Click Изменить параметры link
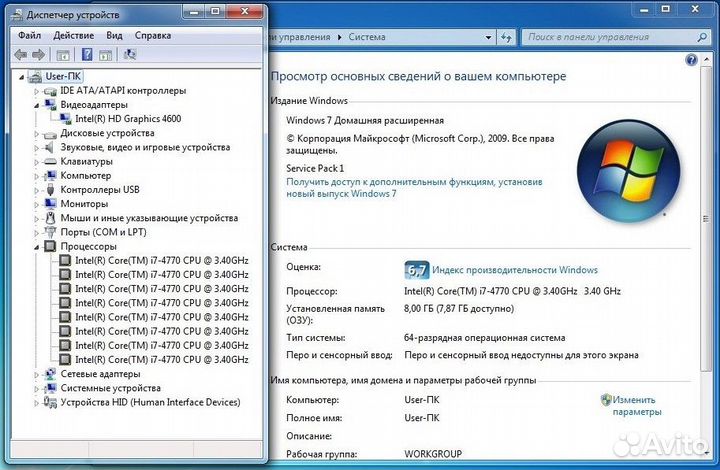Screen dimensions: 720x470 637,406
